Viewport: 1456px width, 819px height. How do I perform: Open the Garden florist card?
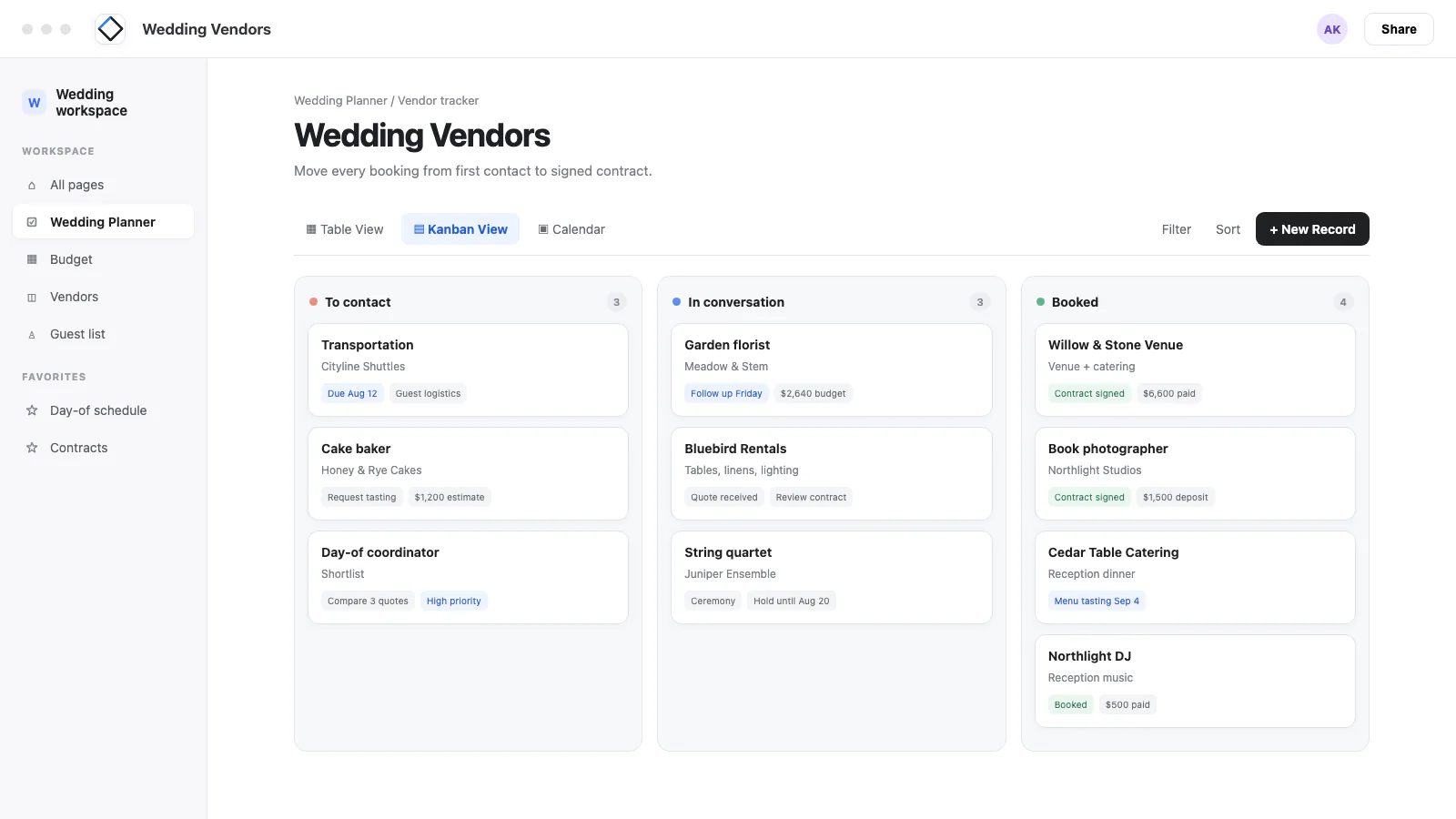tap(832, 370)
